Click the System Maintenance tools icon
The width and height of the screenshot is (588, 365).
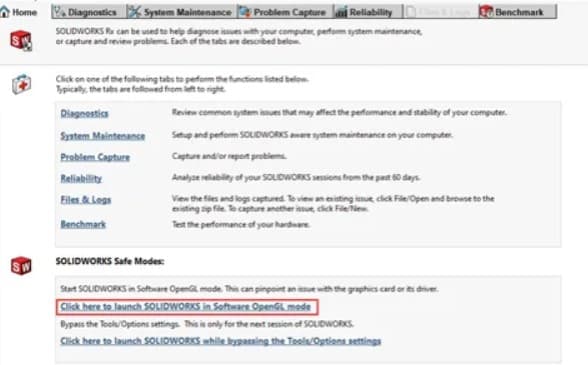tap(134, 12)
